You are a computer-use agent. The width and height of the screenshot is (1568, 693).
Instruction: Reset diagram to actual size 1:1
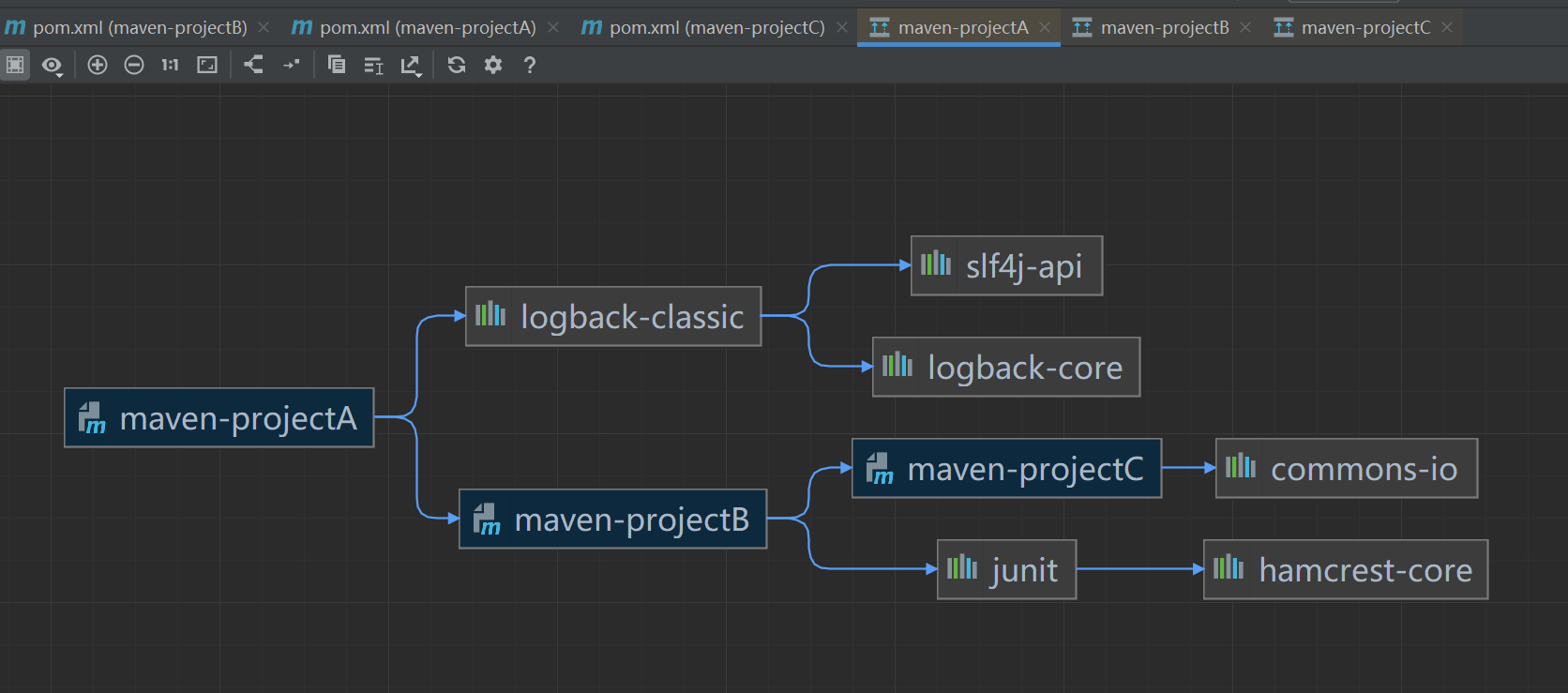[170, 65]
